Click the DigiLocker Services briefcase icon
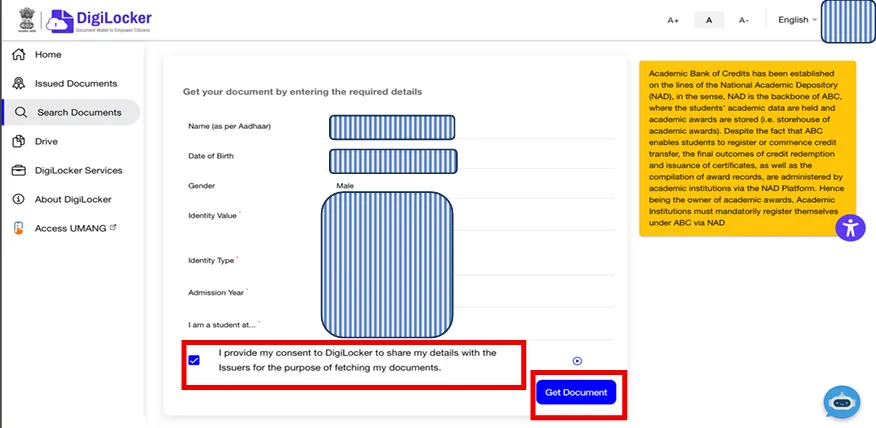Screen dimensions: 876x428 [18, 171]
